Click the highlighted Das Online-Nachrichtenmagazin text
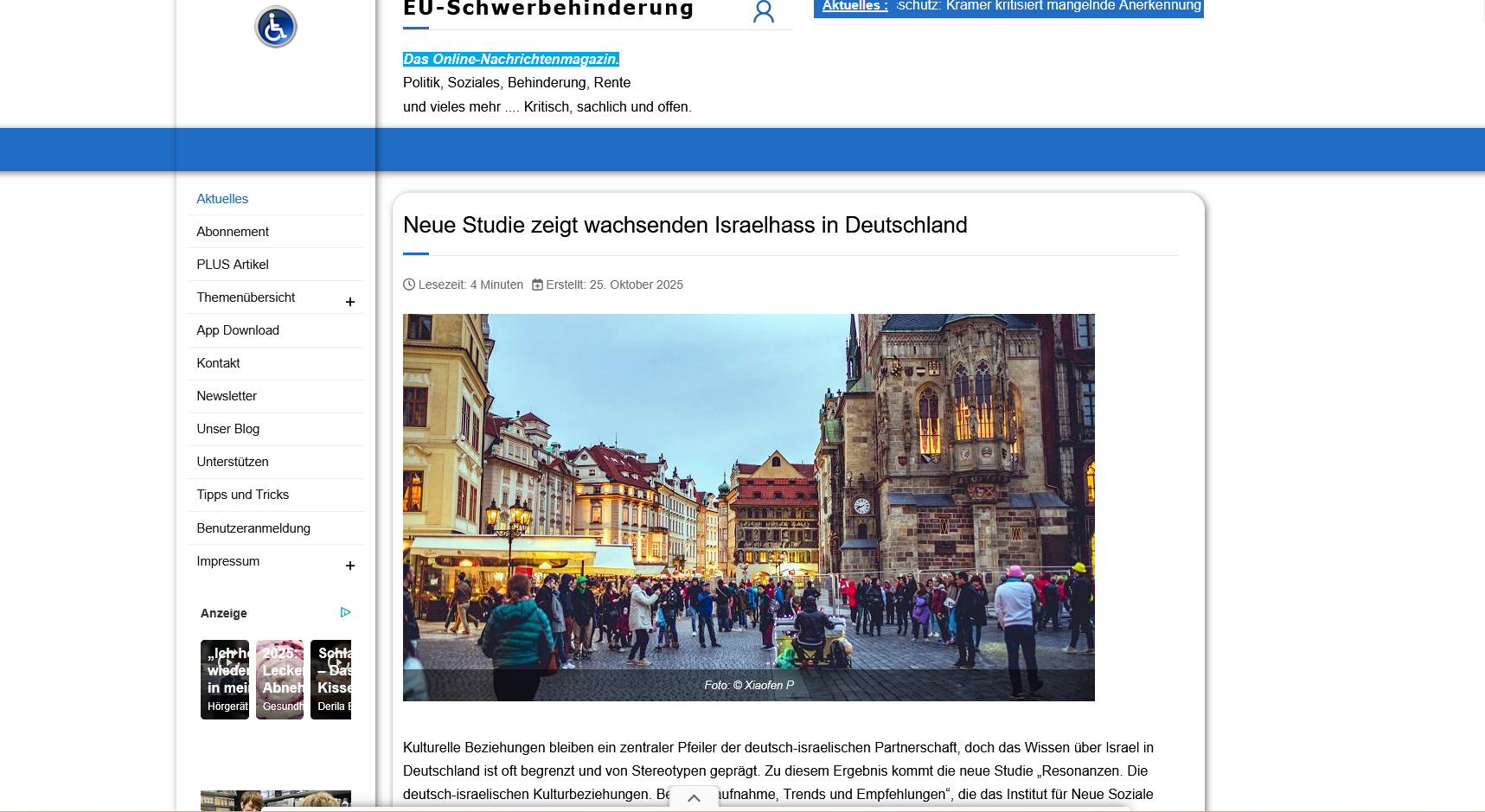 509,59
